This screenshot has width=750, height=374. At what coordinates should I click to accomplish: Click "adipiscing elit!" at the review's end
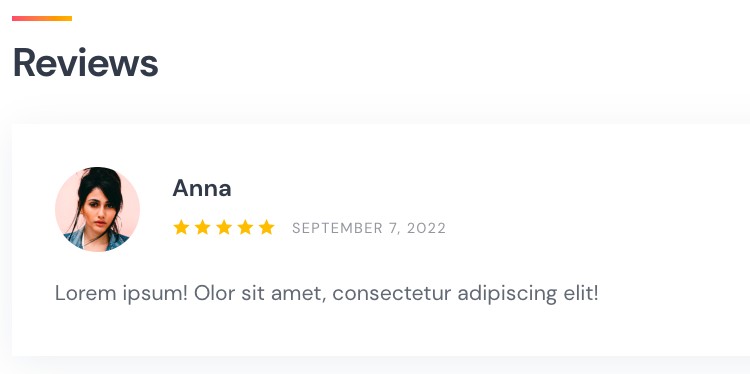pos(528,293)
